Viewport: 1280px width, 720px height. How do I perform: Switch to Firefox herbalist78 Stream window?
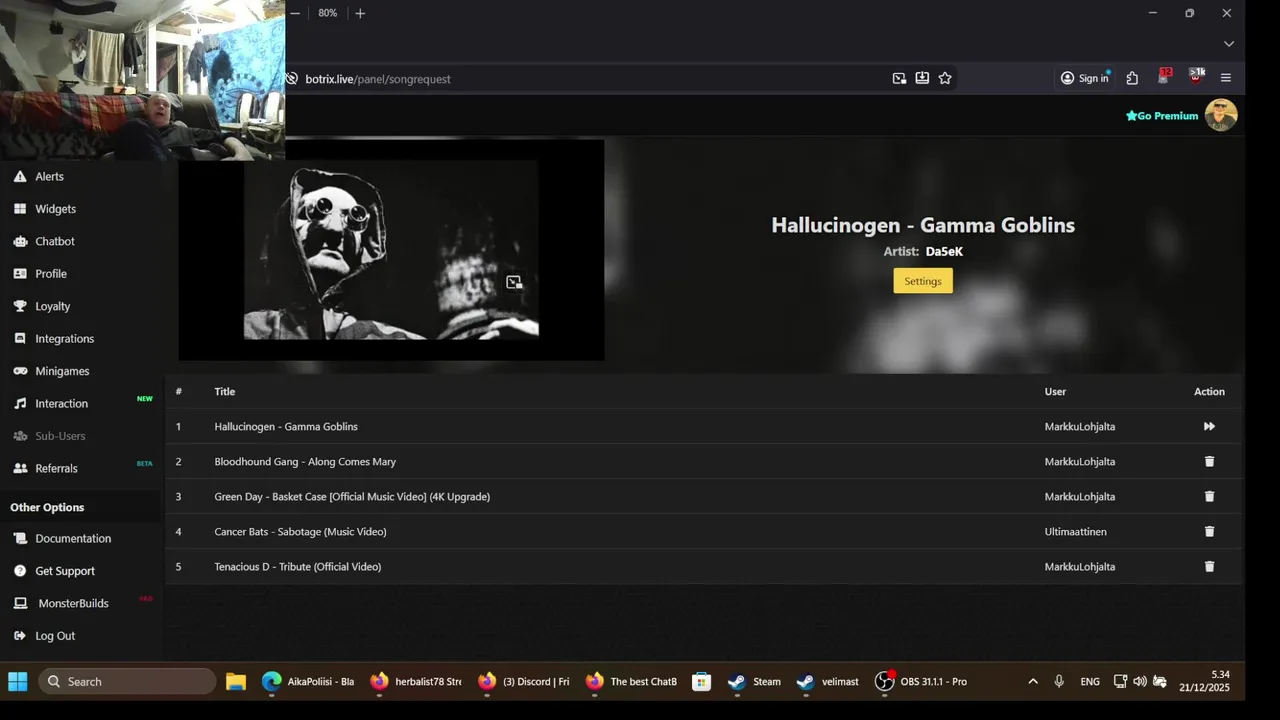(x=416, y=682)
